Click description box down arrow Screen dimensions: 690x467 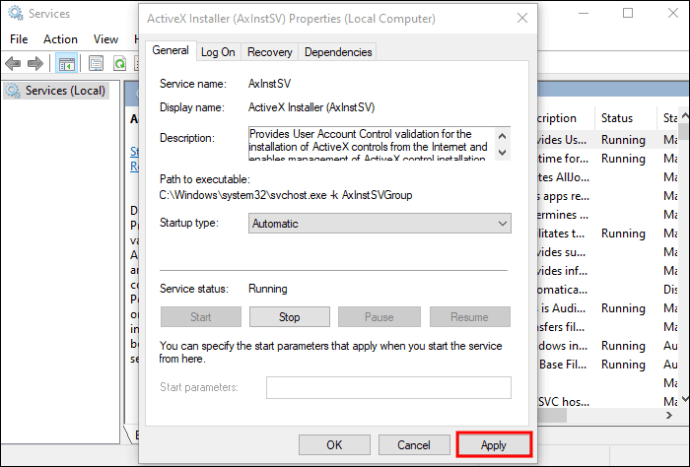[502, 153]
